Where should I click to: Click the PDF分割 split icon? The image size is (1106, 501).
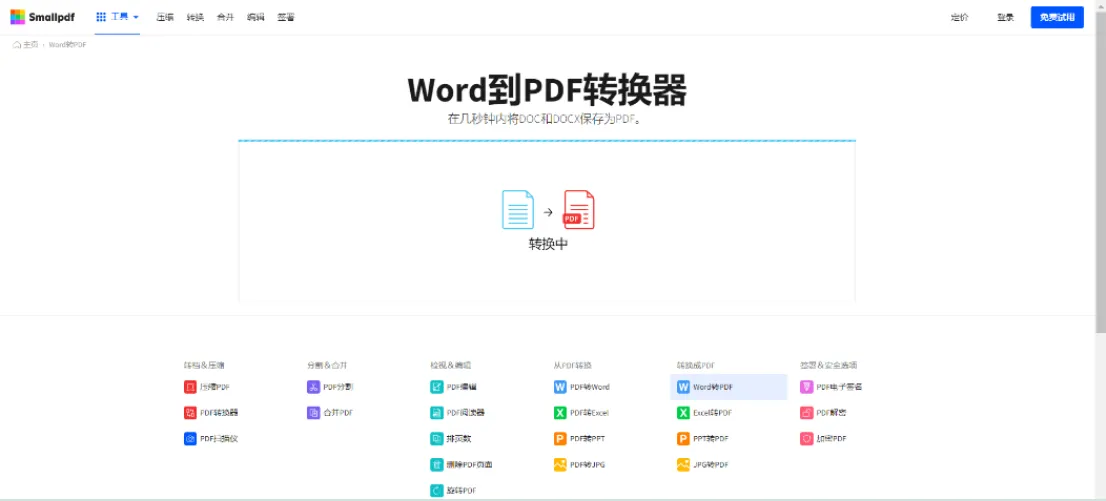pos(313,387)
